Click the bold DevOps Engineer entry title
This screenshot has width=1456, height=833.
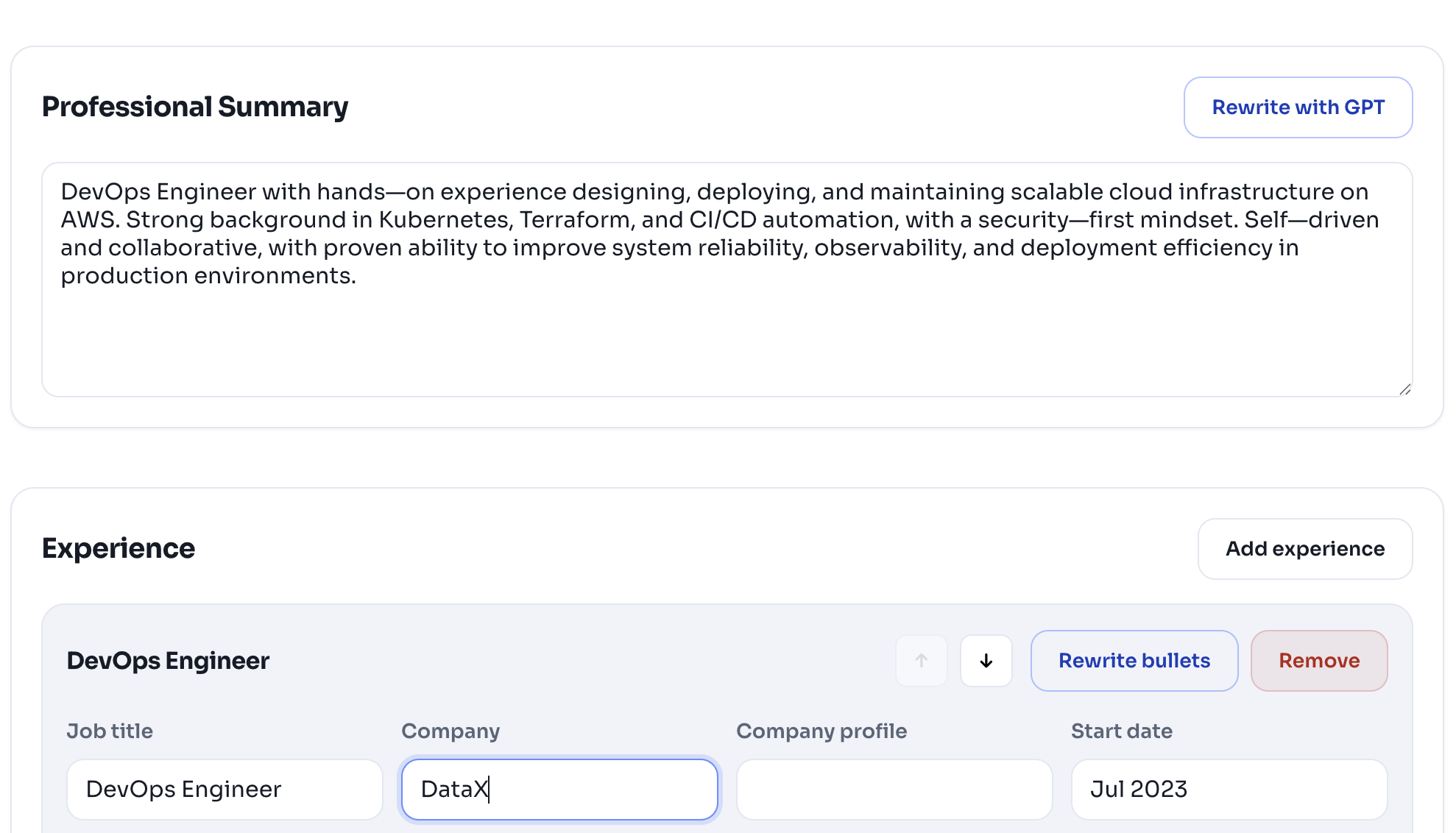[x=168, y=661]
